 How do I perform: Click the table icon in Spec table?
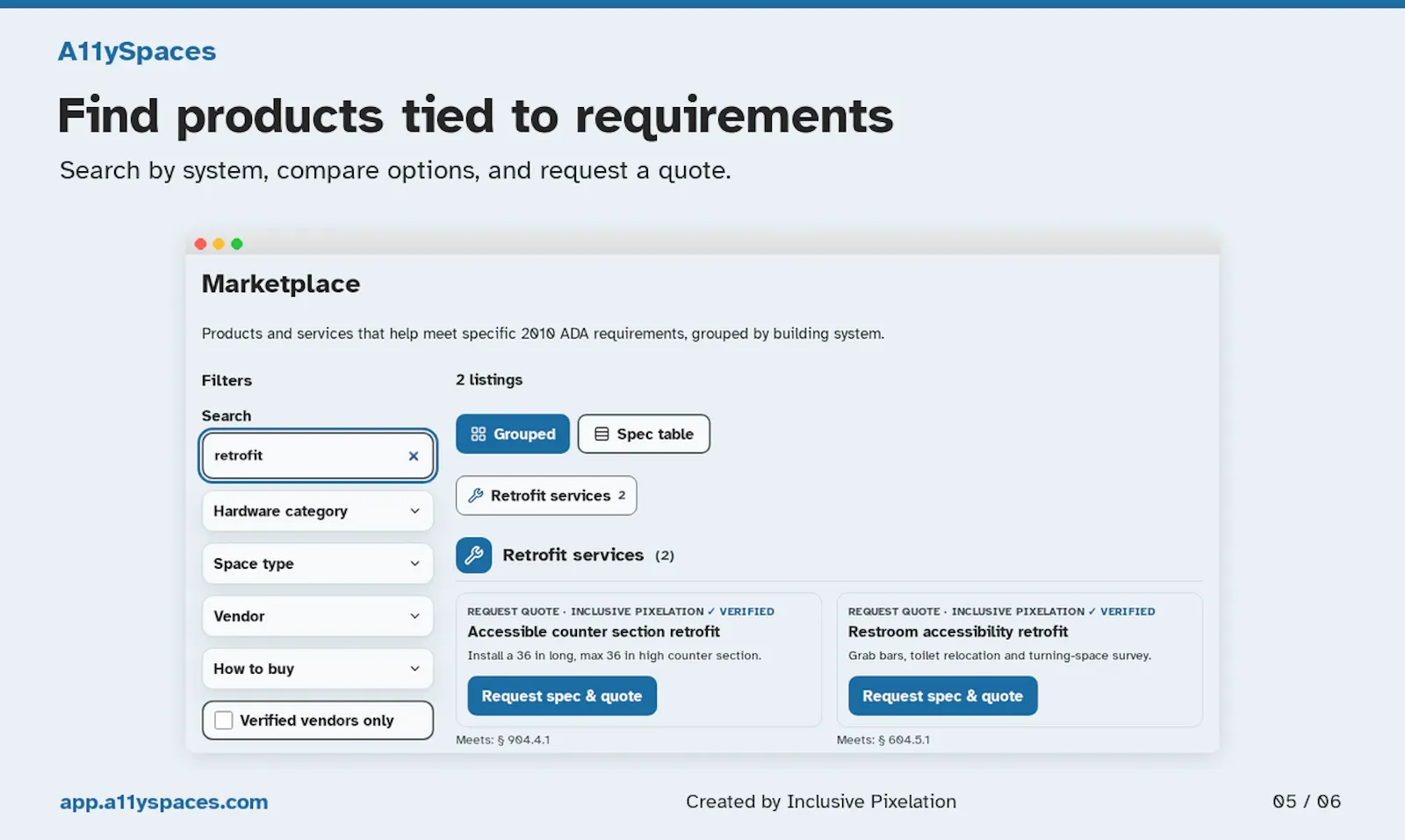[x=602, y=434]
